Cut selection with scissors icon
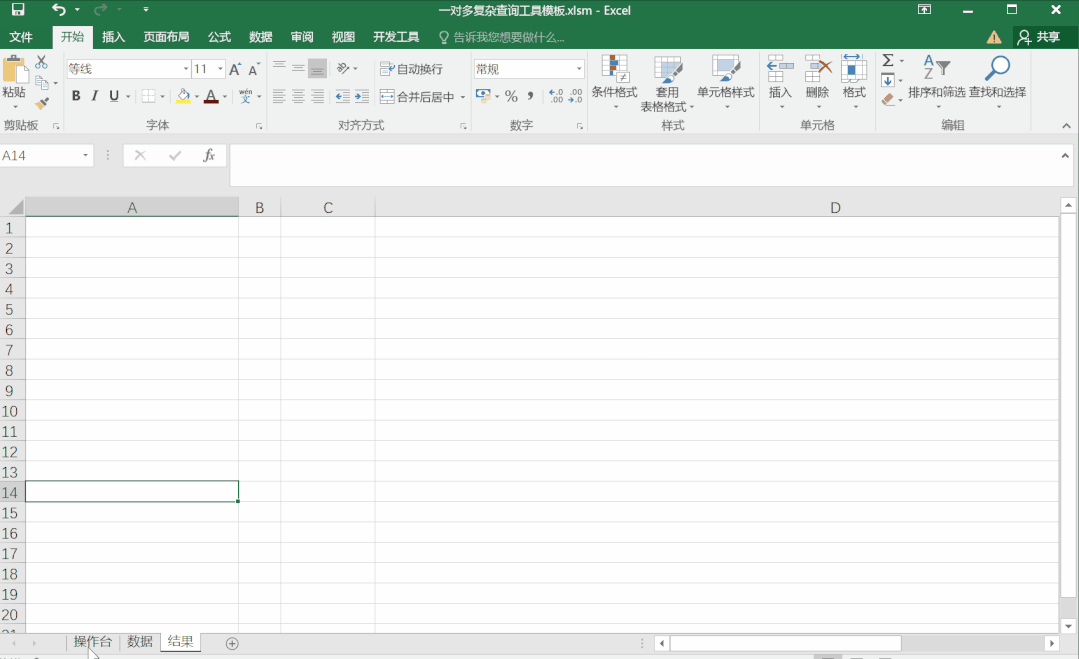This screenshot has width=1079, height=659. 41,63
